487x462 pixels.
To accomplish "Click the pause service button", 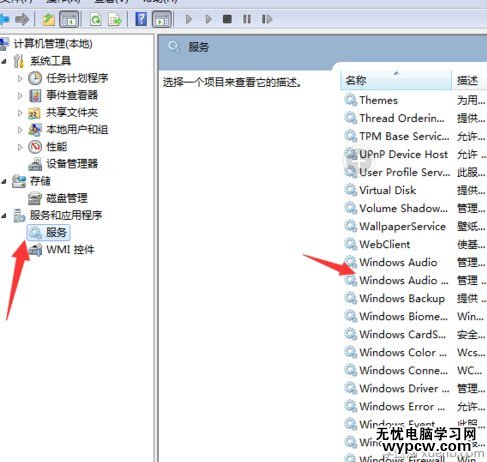I will (x=247, y=19).
